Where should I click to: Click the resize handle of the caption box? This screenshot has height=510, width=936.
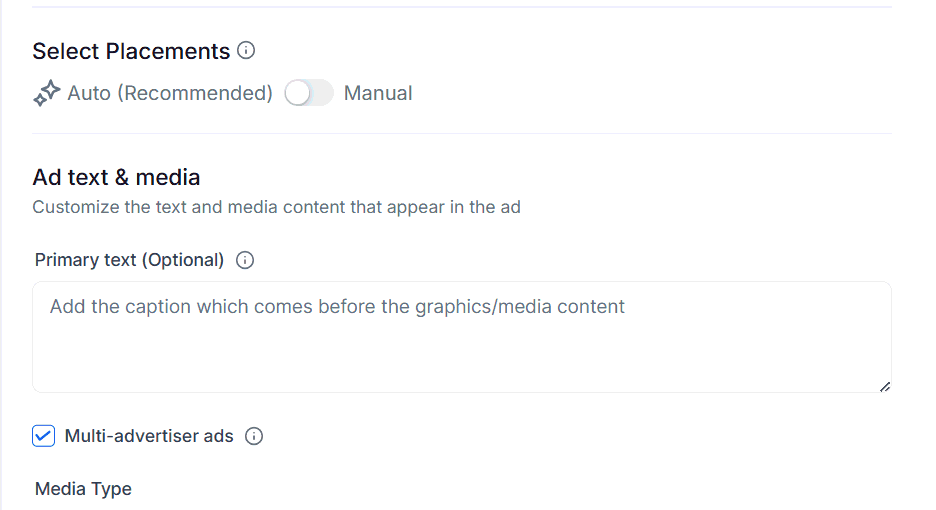[884, 386]
